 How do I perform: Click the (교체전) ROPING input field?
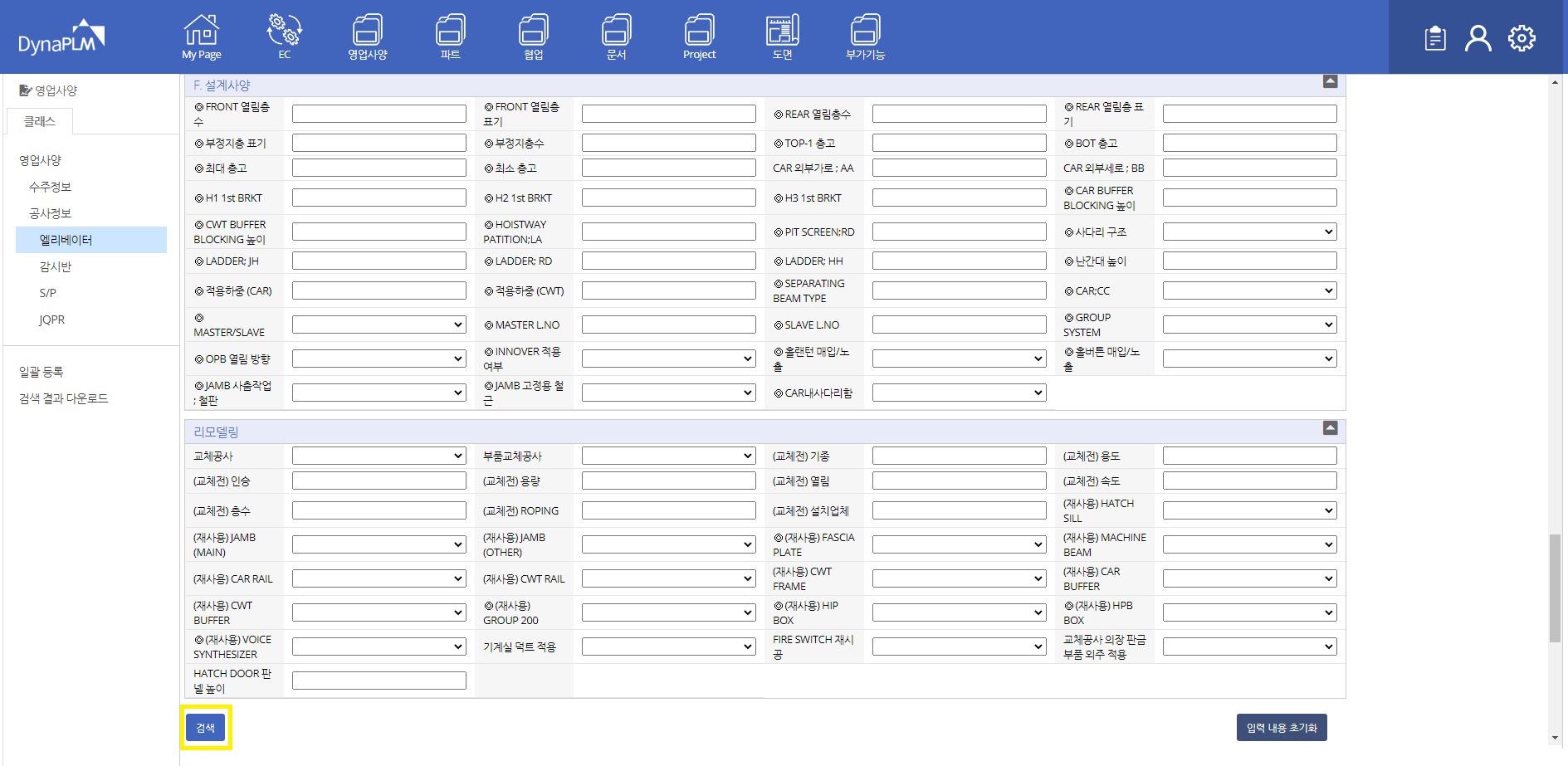(x=669, y=511)
